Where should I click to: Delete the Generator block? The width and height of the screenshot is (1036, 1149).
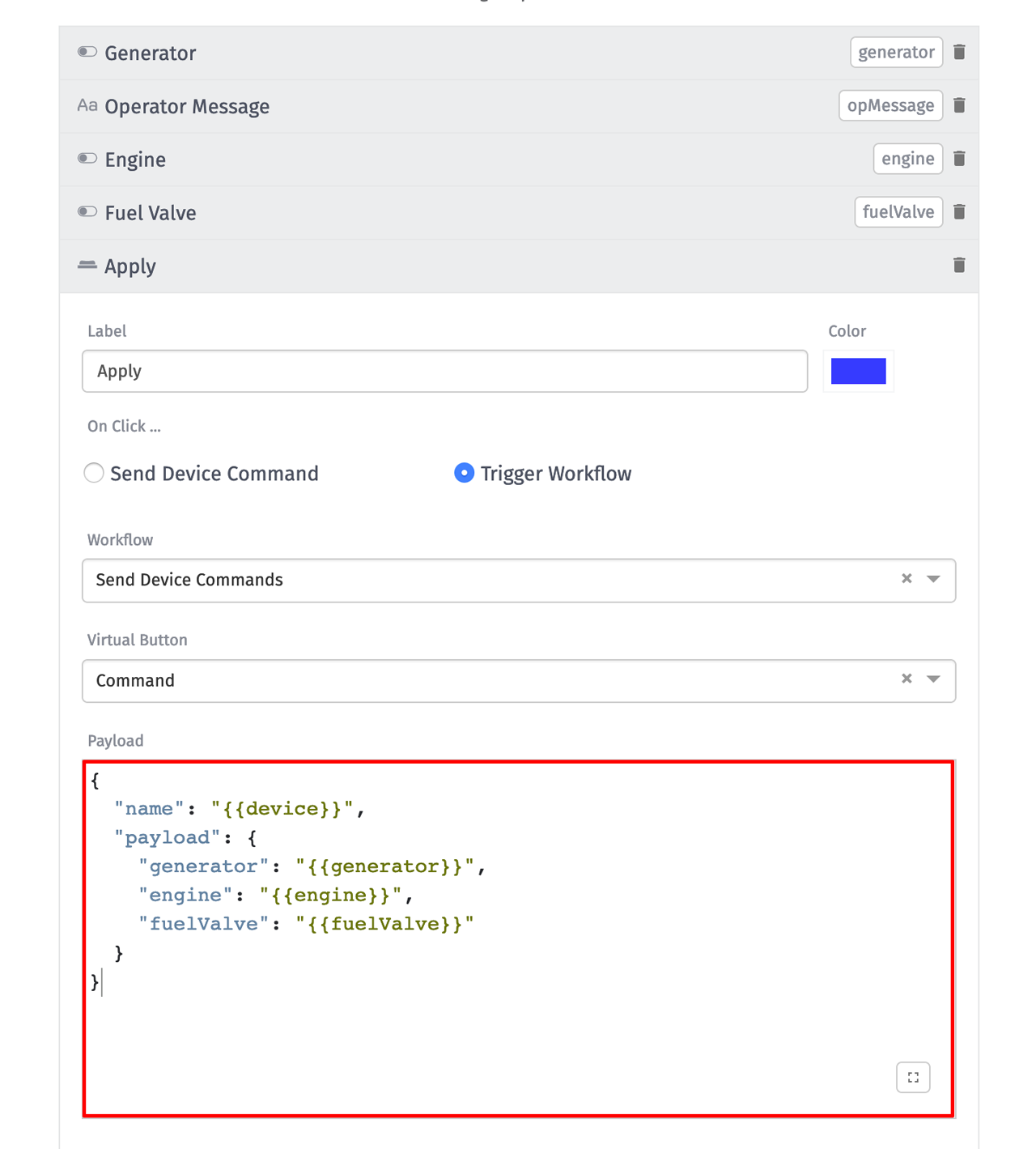tap(959, 52)
